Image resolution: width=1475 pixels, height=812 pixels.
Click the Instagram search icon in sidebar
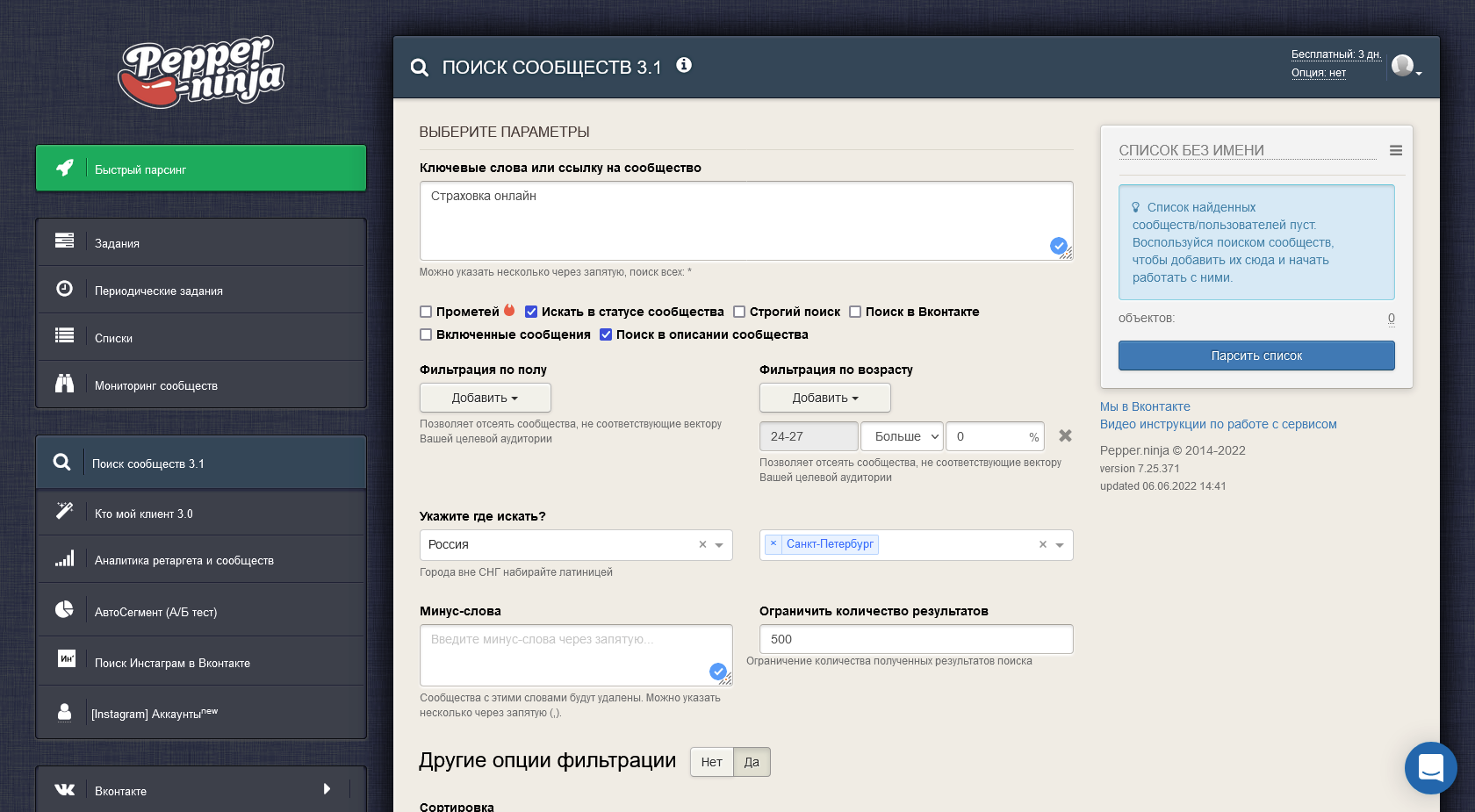pos(67,658)
